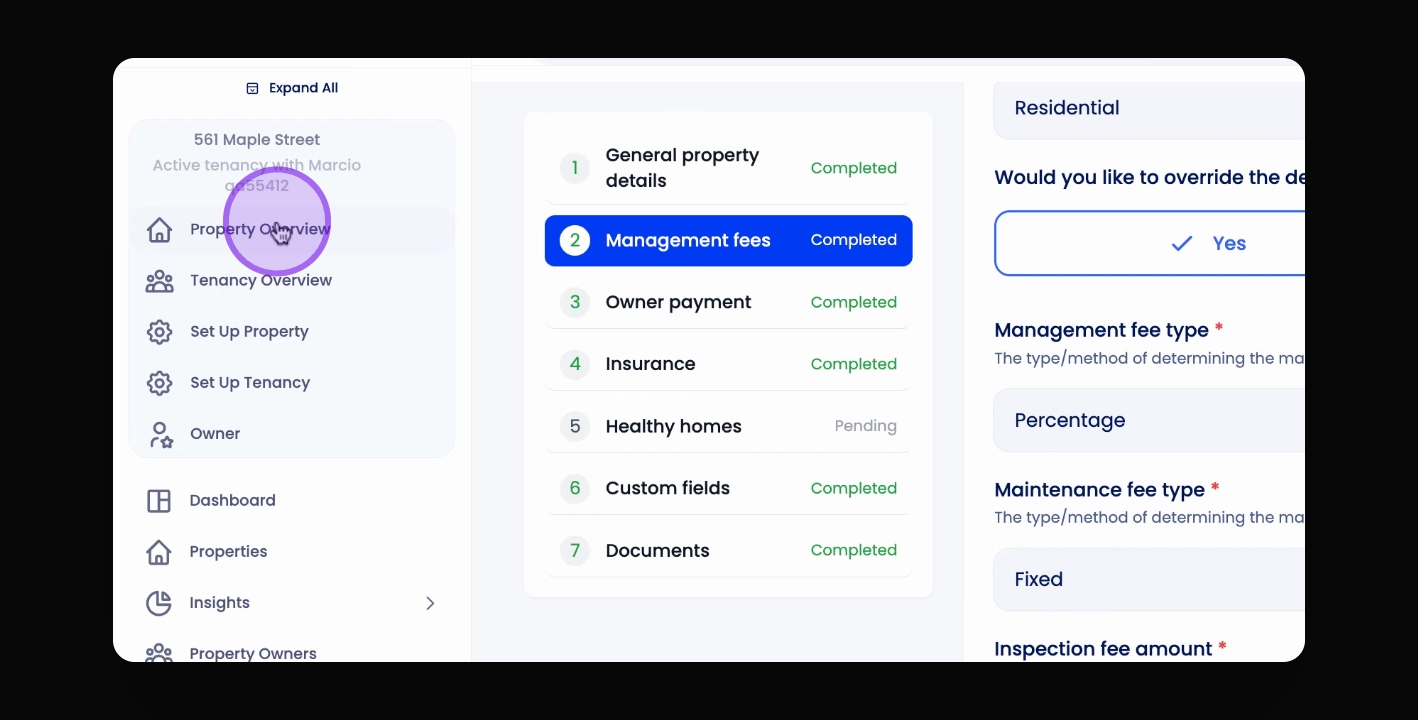Click Inspection fee amount label
Viewport: 1418px width, 720px height.
click(x=1103, y=649)
